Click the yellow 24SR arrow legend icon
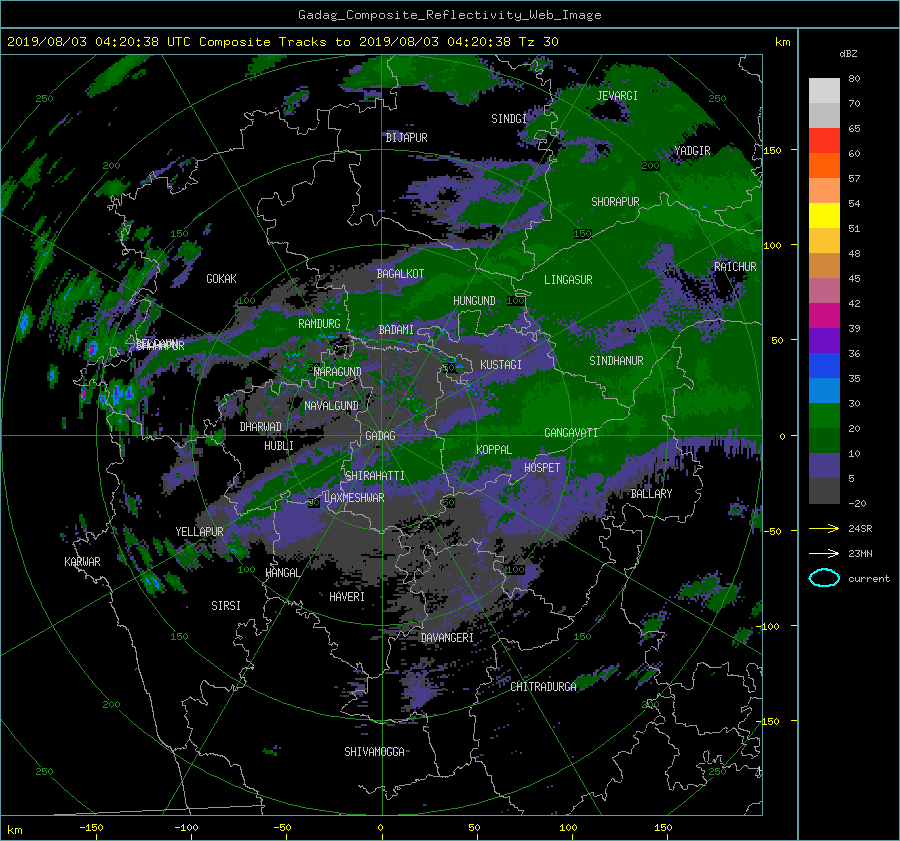Screen dimensions: 900x841 824,528
